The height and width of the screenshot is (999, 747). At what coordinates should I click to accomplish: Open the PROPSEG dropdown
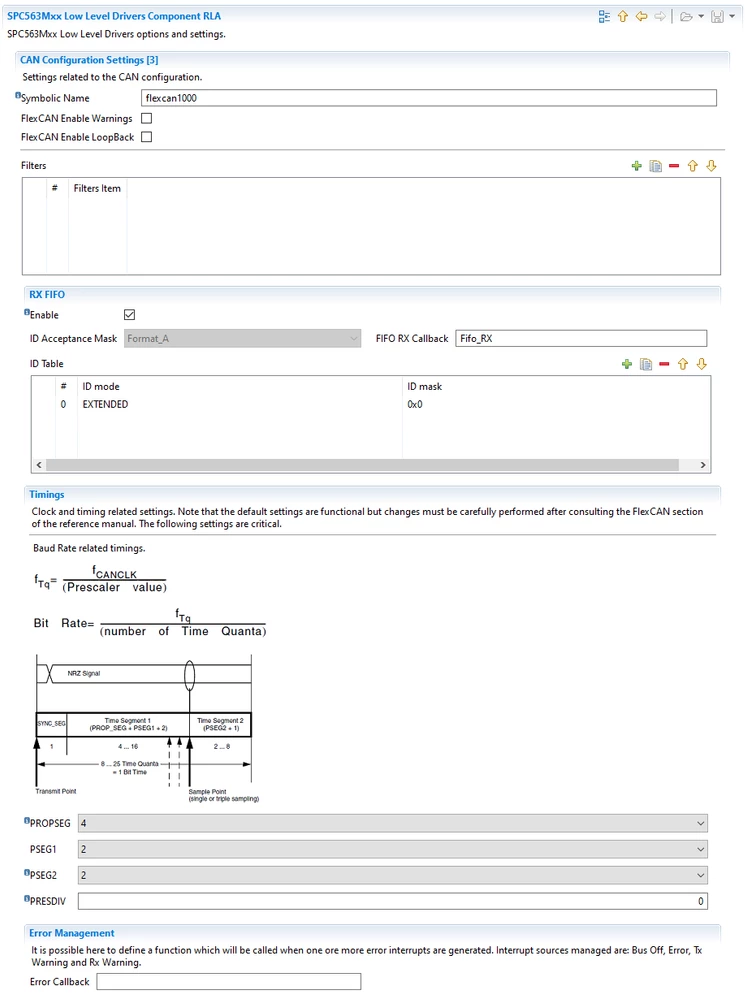tap(393, 824)
